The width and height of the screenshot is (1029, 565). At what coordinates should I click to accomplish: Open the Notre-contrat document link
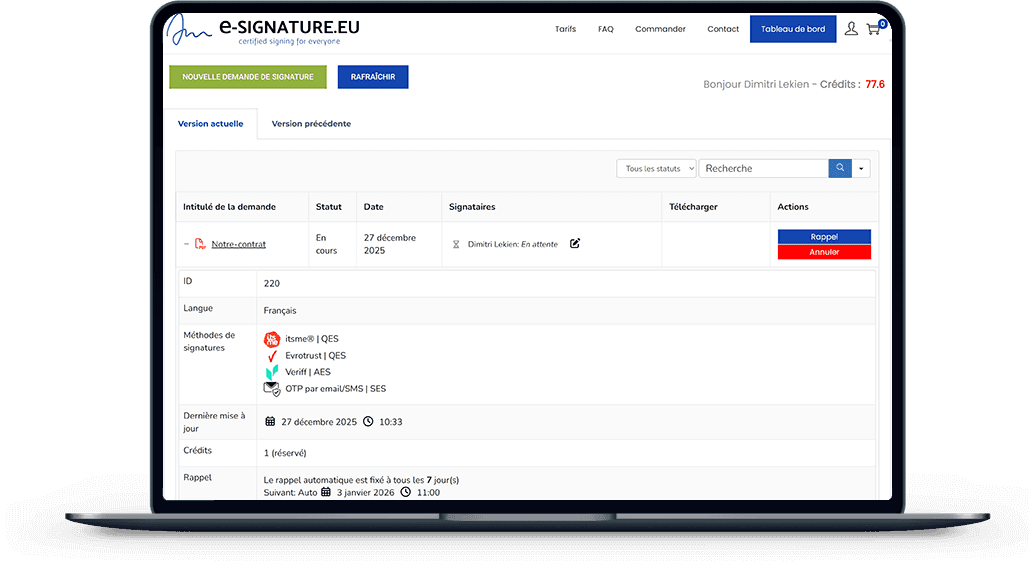click(x=238, y=244)
